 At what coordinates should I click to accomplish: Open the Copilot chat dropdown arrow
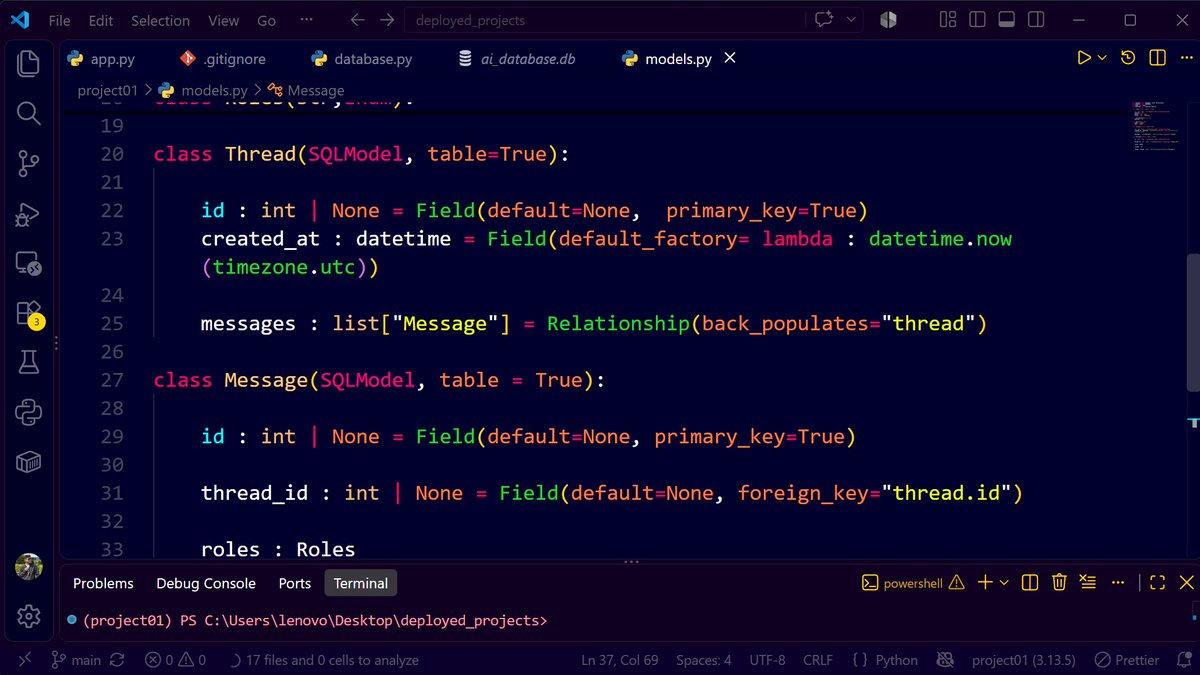(851, 20)
